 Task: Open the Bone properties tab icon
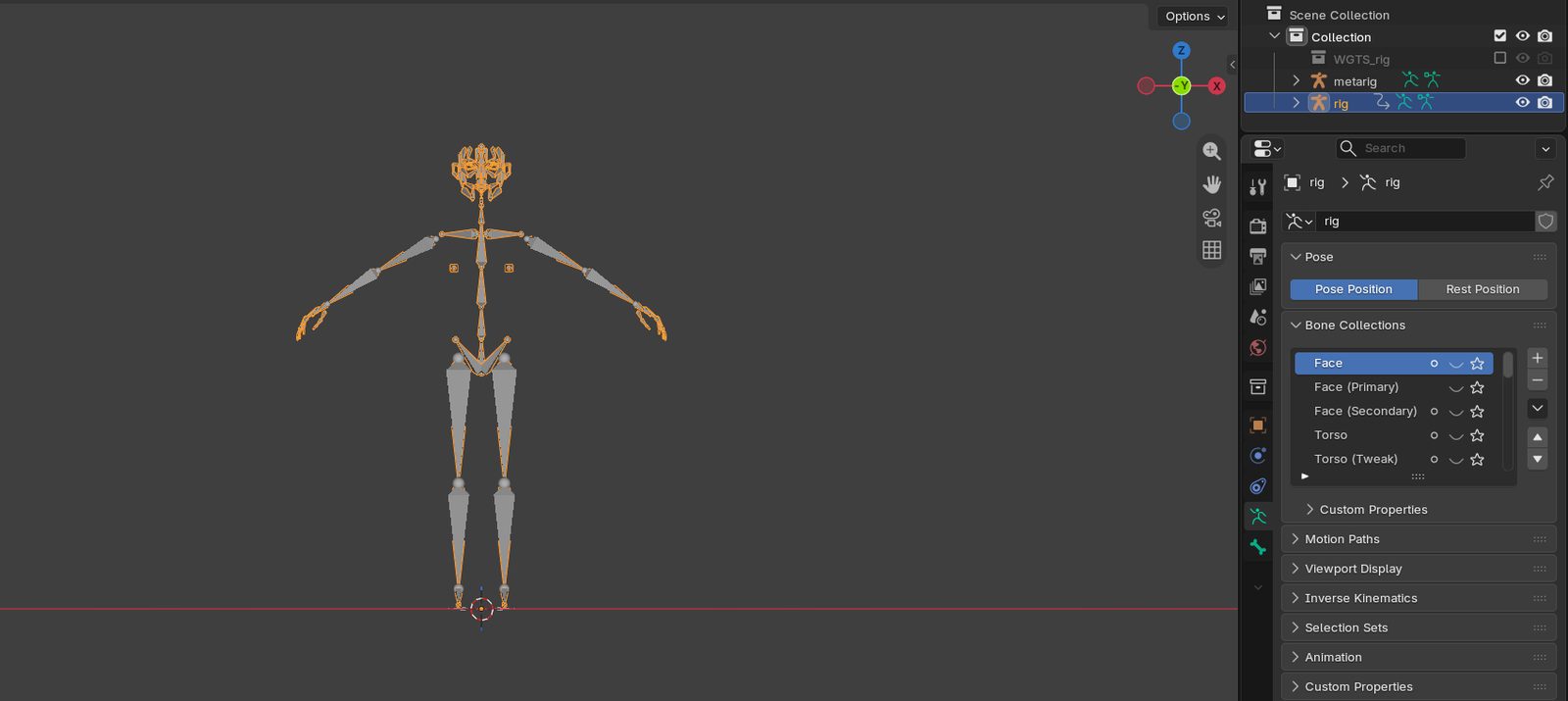(x=1258, y=547)
